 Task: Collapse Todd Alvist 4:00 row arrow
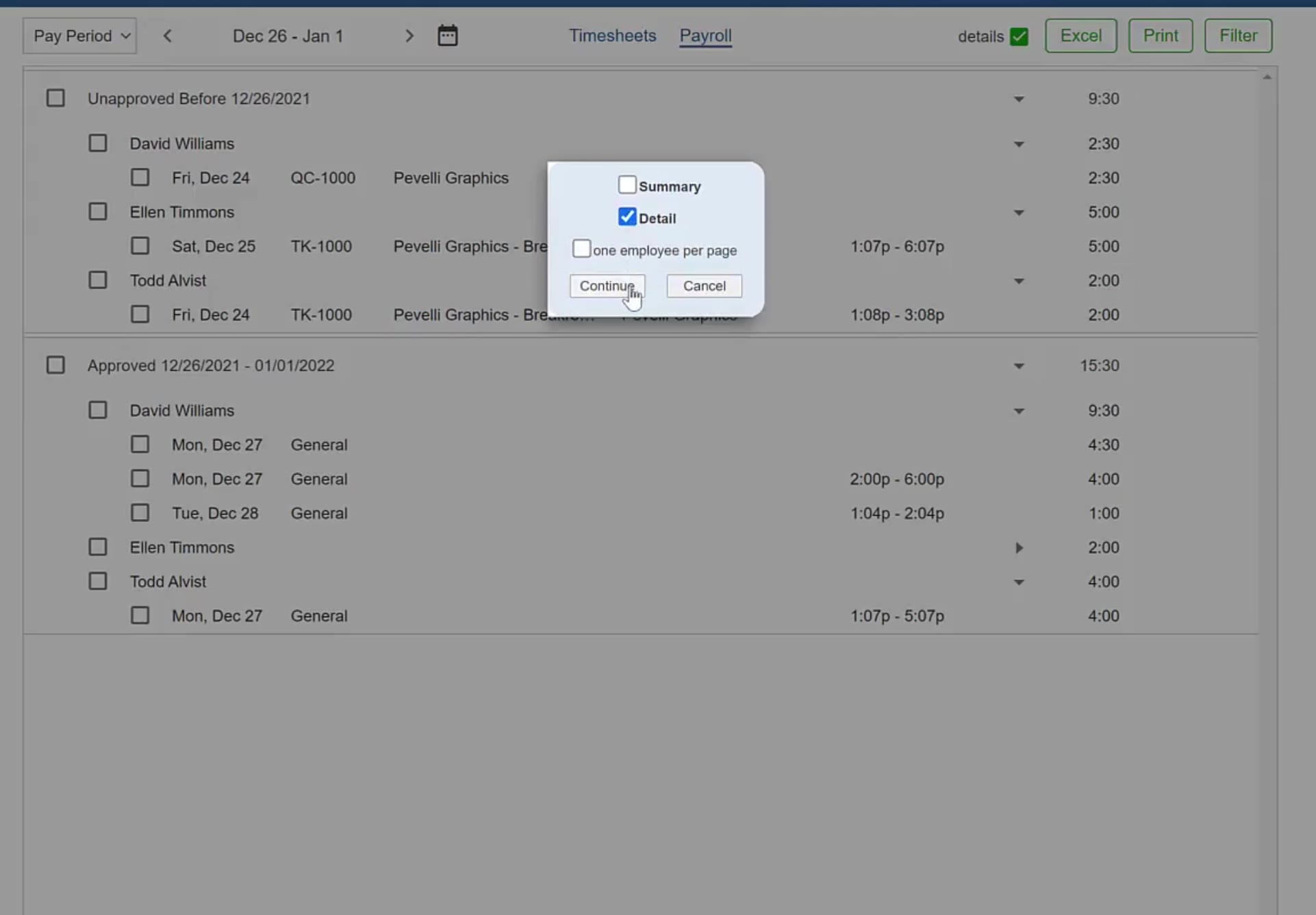pyautogui.click(x=1019, y=583)
